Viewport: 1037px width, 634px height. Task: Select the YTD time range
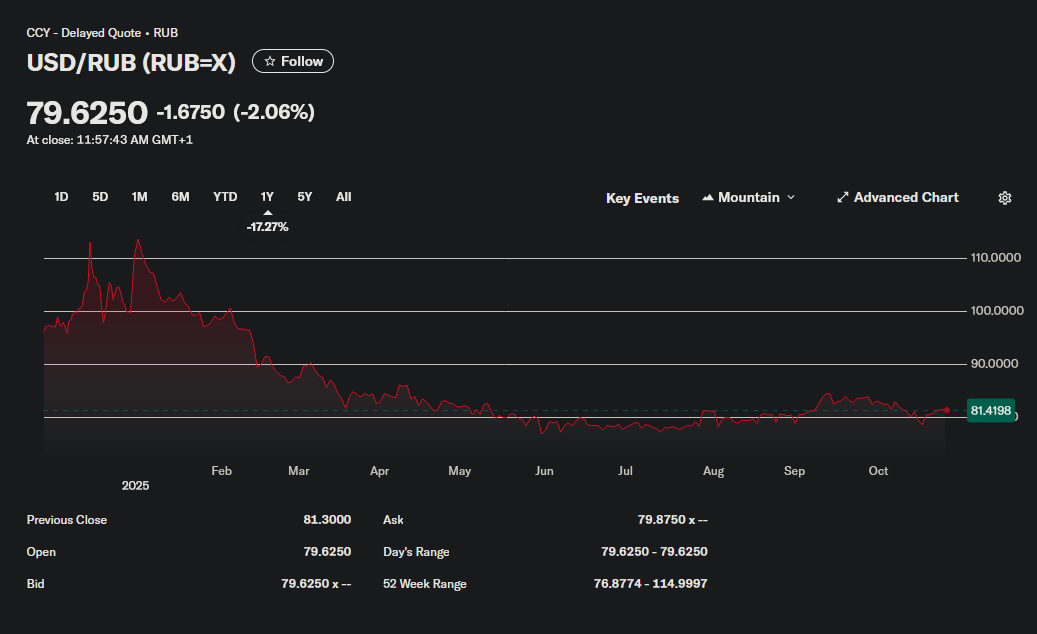(225, 197)
